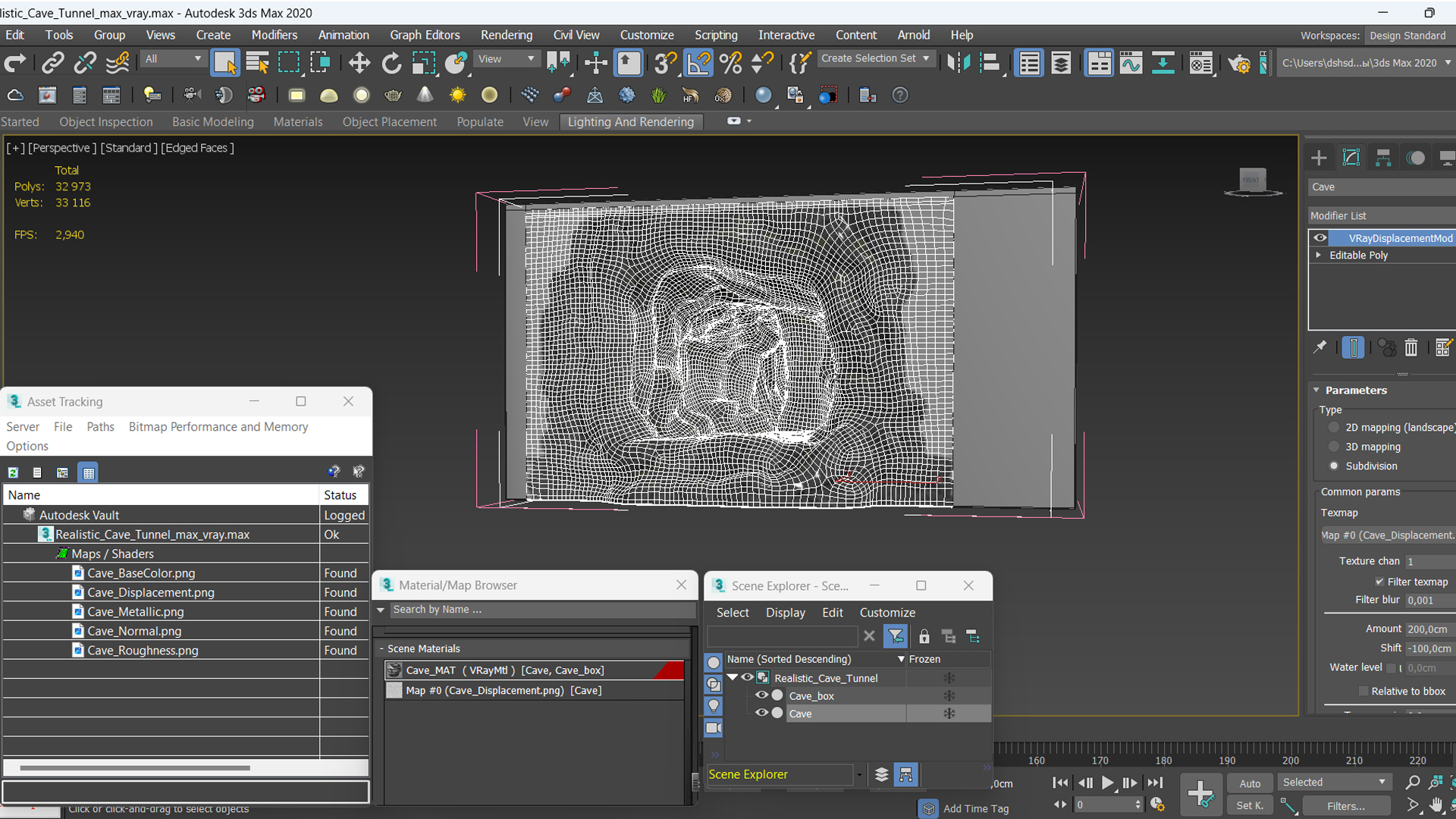Open the Graph Editors menu

(425, 35)
